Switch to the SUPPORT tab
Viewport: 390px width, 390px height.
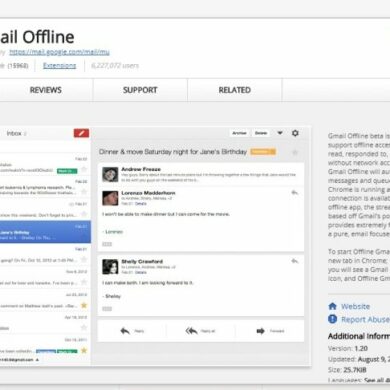point(140,90)
